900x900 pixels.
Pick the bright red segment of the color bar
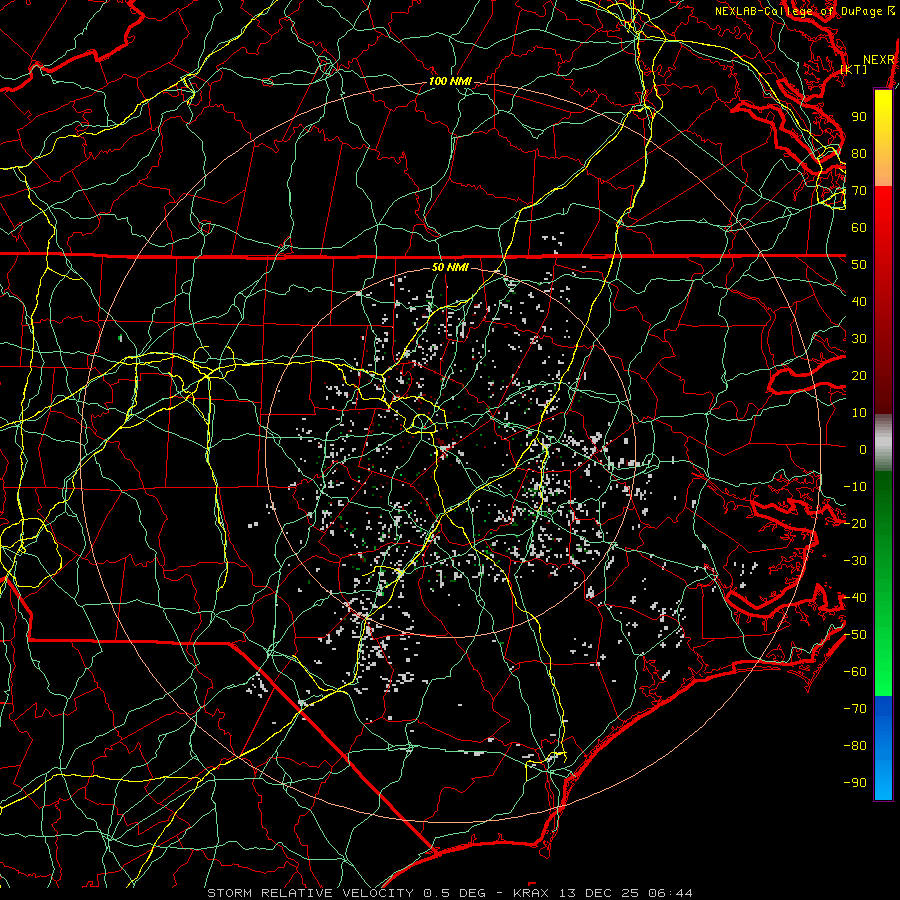click(883, 207)
